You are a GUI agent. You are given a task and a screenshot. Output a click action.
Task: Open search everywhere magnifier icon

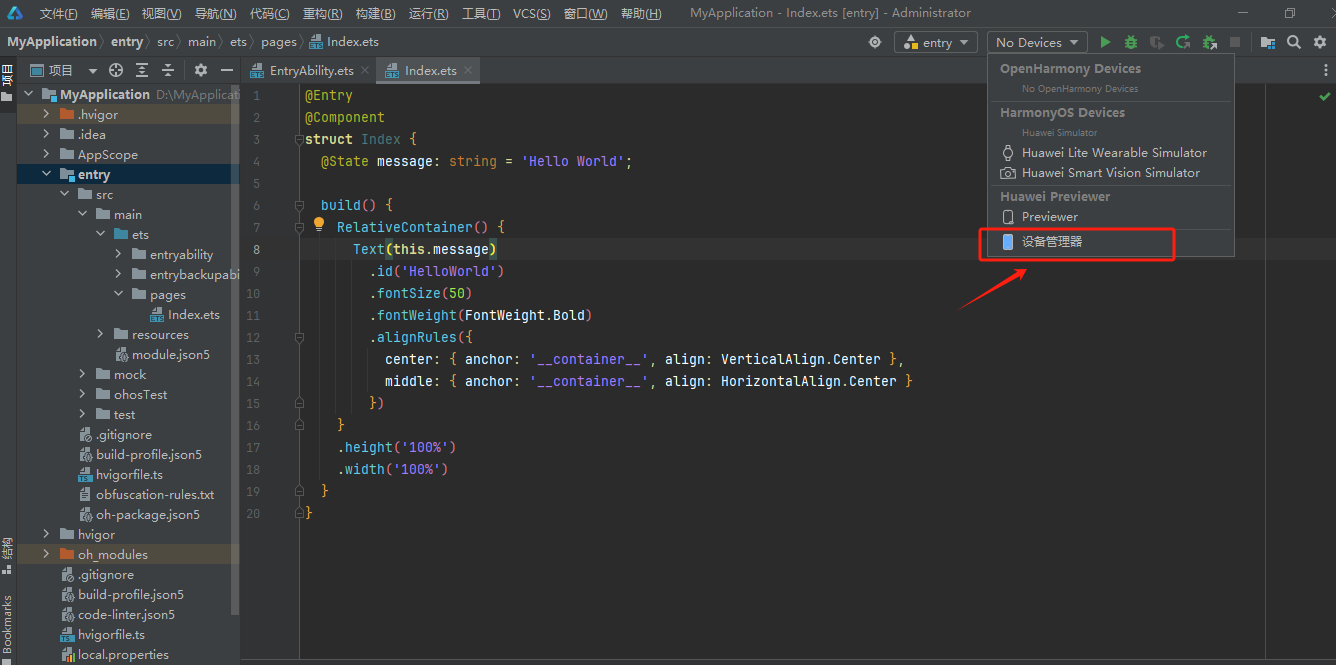1294,42
